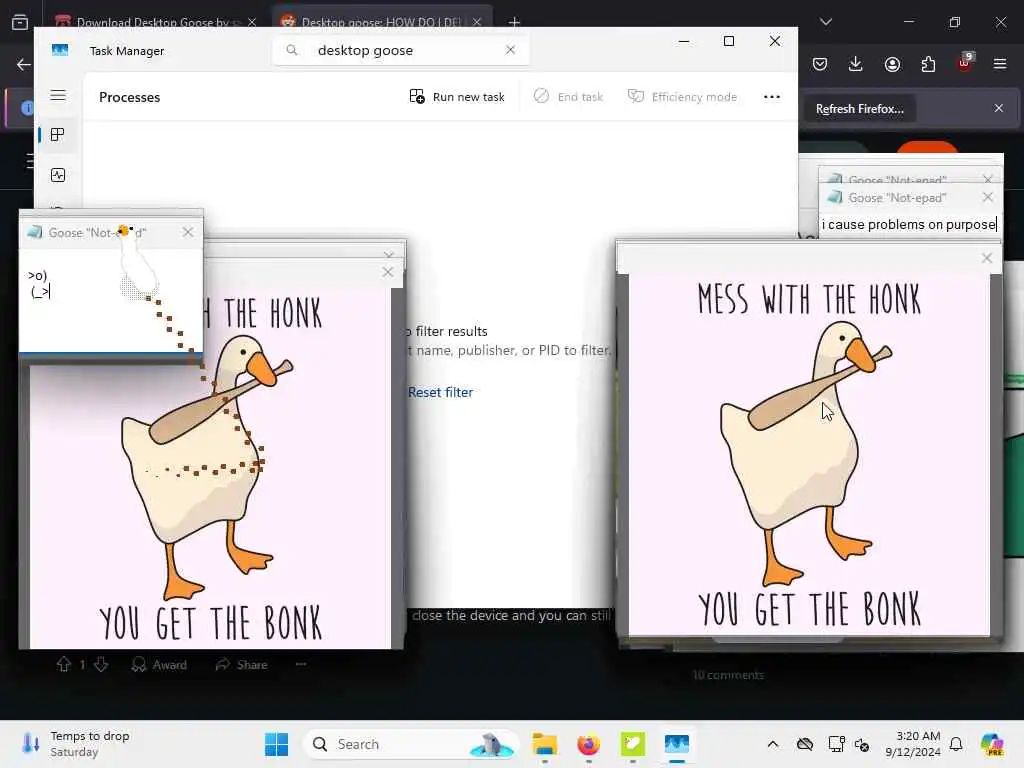Screen dimensions: 1024x768
Task: Downvote the Reddit post
Action: (101, 664)
